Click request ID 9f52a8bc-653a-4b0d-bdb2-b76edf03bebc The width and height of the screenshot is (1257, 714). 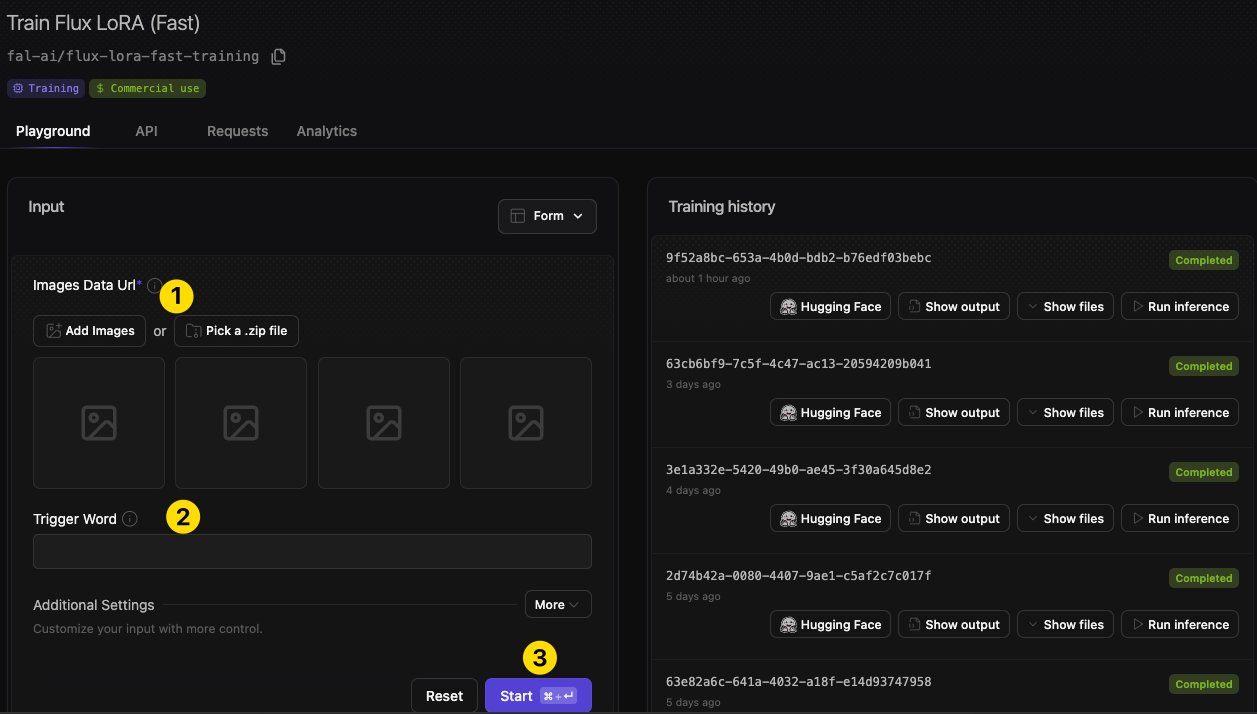click(x=798, y=258)
